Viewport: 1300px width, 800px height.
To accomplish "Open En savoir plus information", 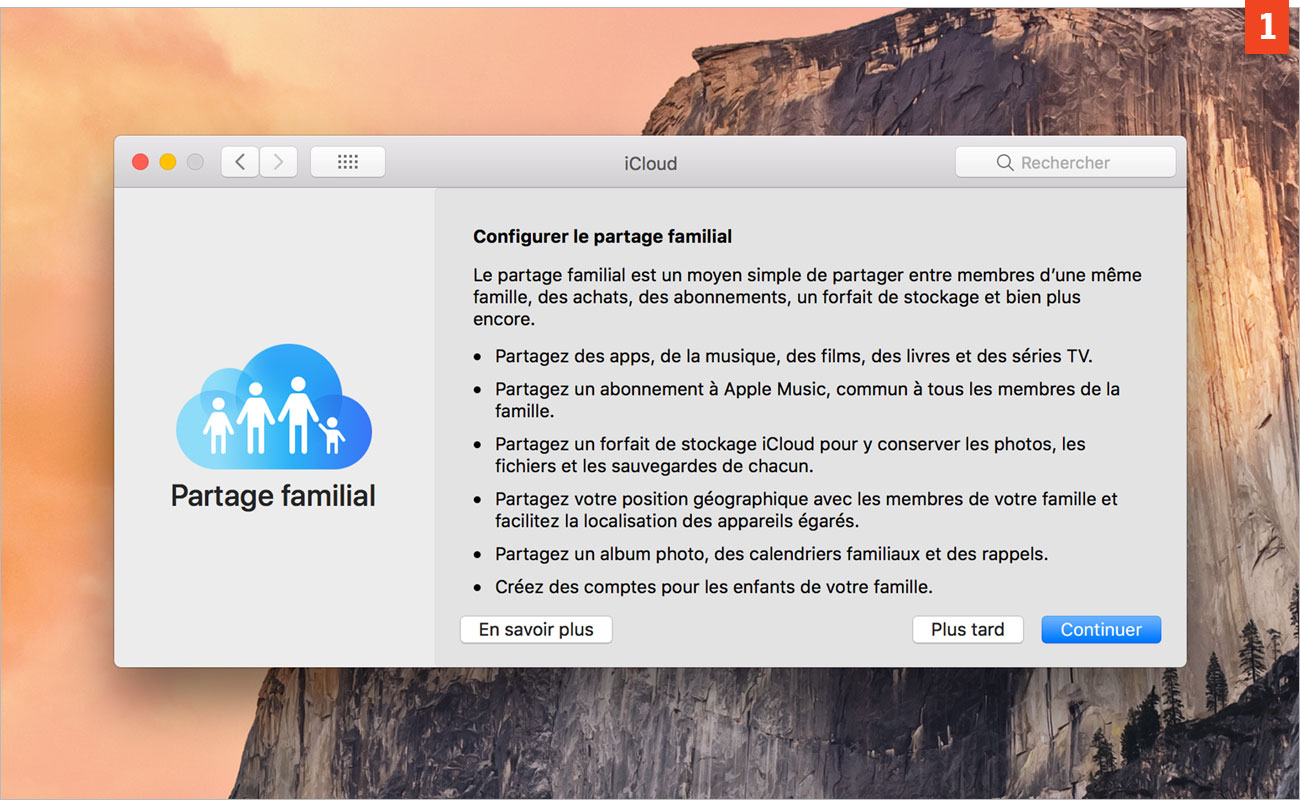I will (536, 630).
